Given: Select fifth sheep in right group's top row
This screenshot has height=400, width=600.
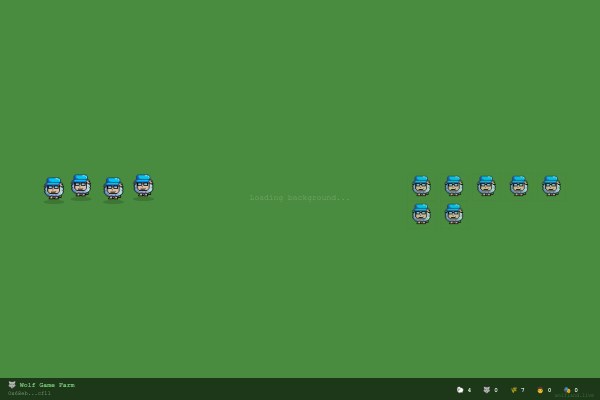Looking at the screenshot, I should [551, 186].
